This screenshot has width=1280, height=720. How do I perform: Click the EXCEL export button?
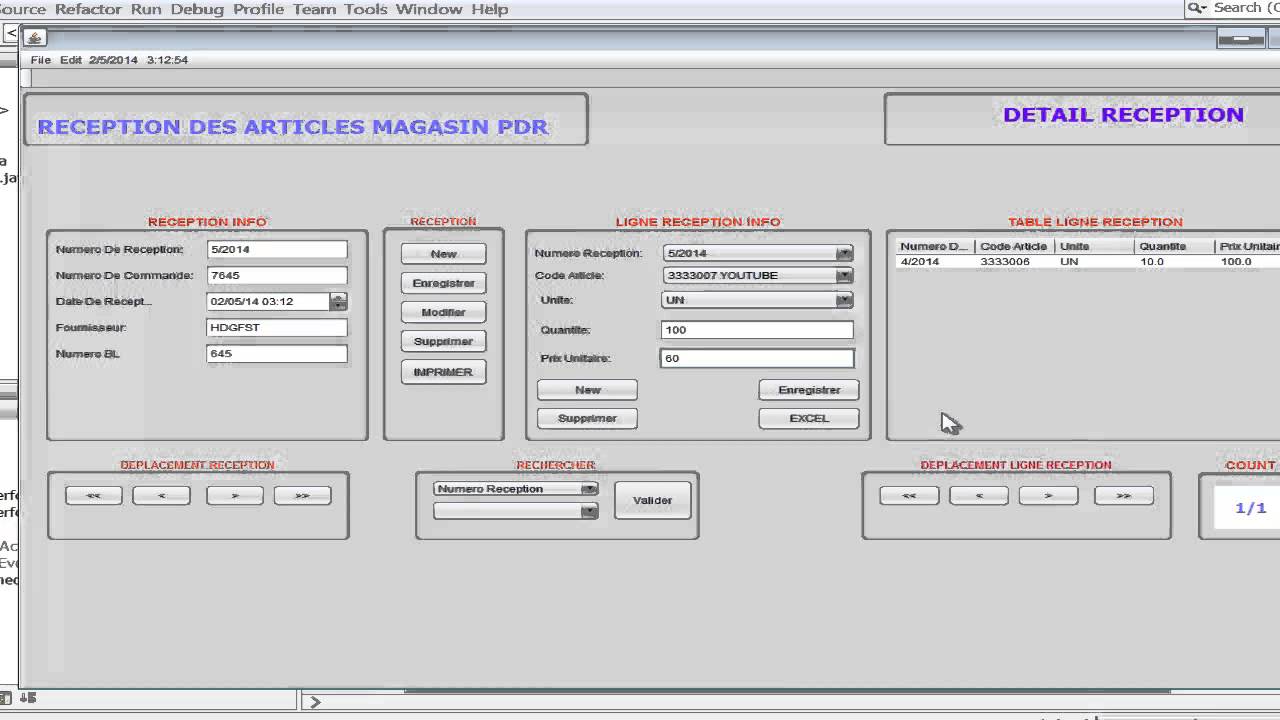point(809,418)
